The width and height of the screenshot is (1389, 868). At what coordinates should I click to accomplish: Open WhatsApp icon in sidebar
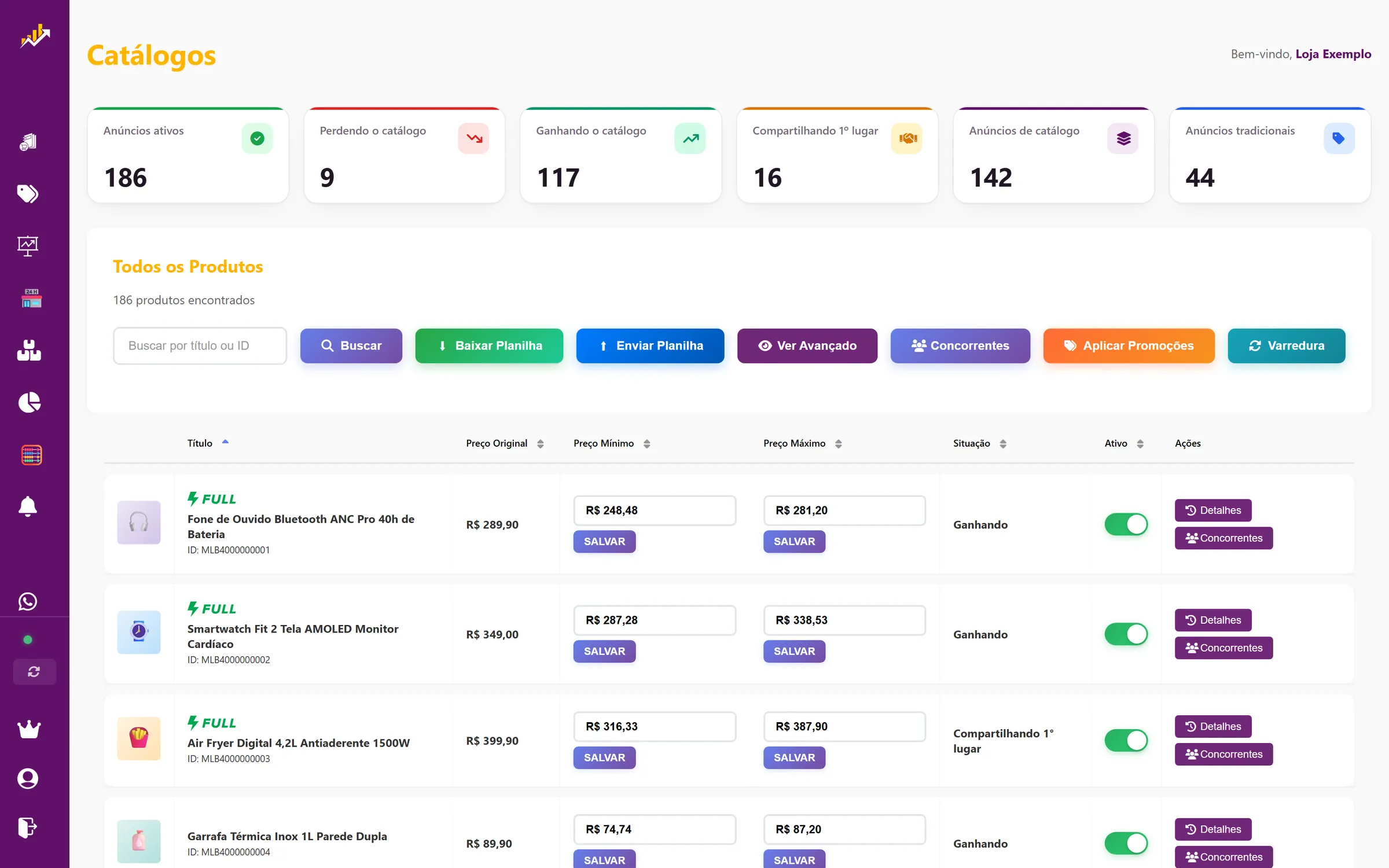(x=28, y=601)
